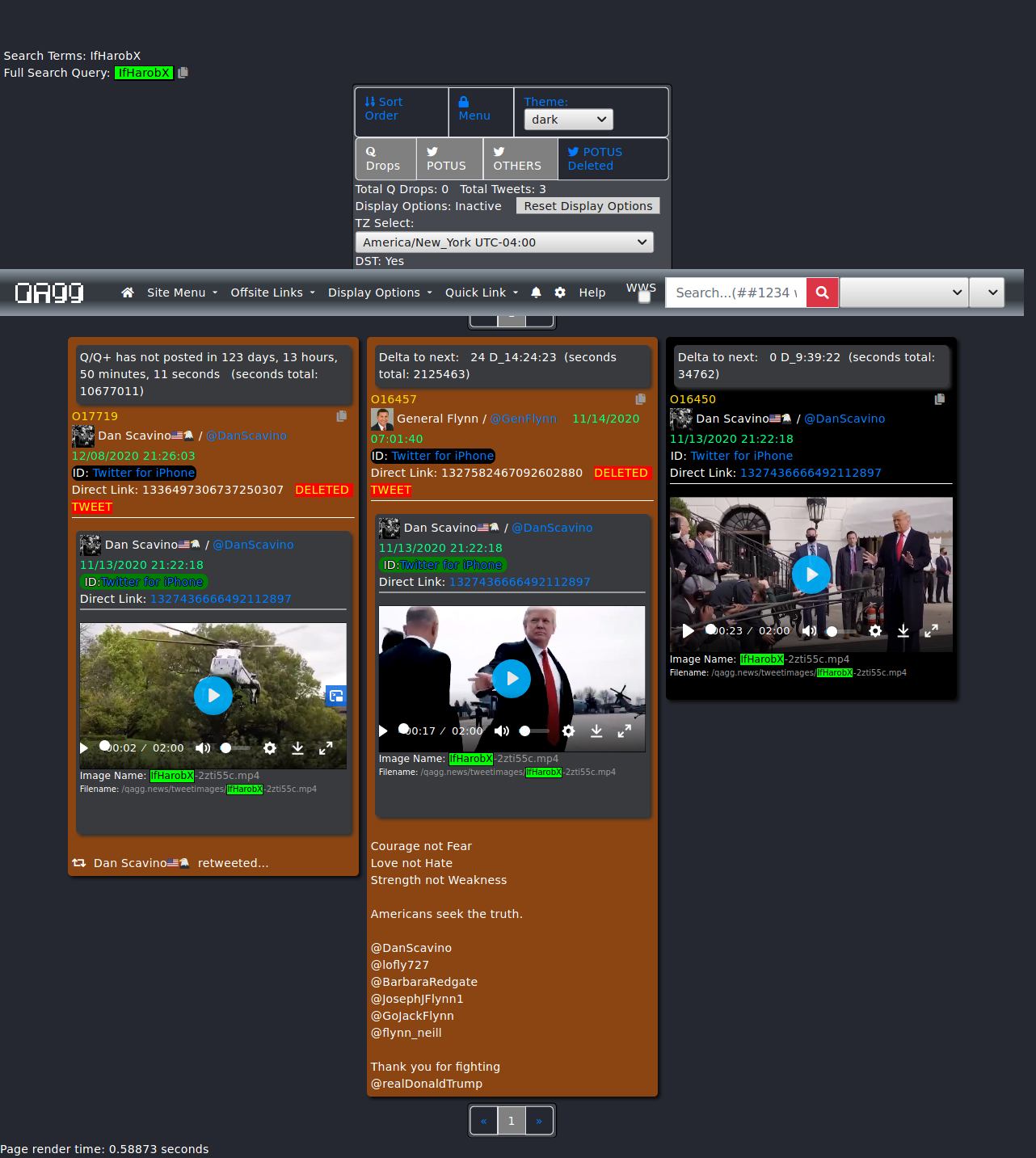Viewport: 1036px width, 1158px height.
Task: Open the Sort Order option
Action: tap(401, 112)
